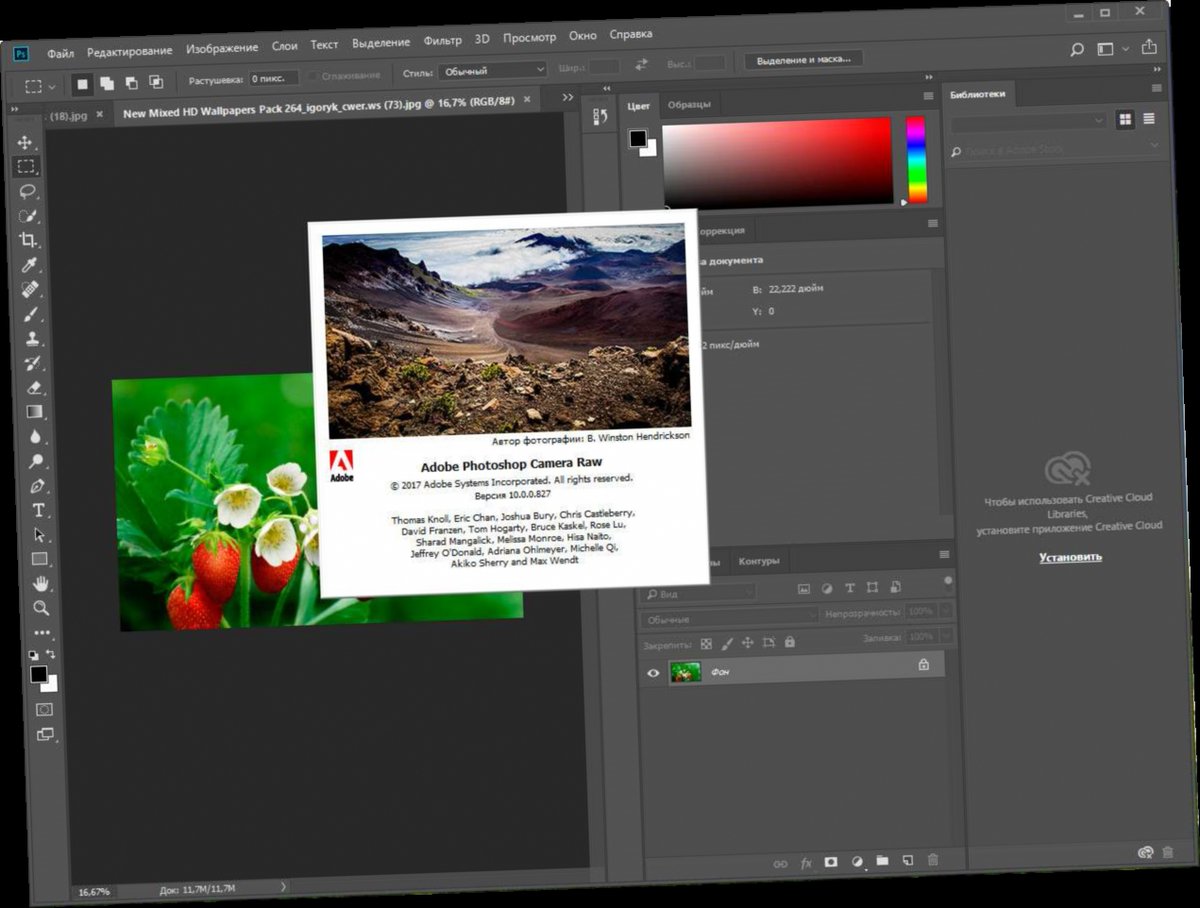1200x908 pixels.
Task: Hide the Фон layer with eye icon
Action: coord(653,673)
